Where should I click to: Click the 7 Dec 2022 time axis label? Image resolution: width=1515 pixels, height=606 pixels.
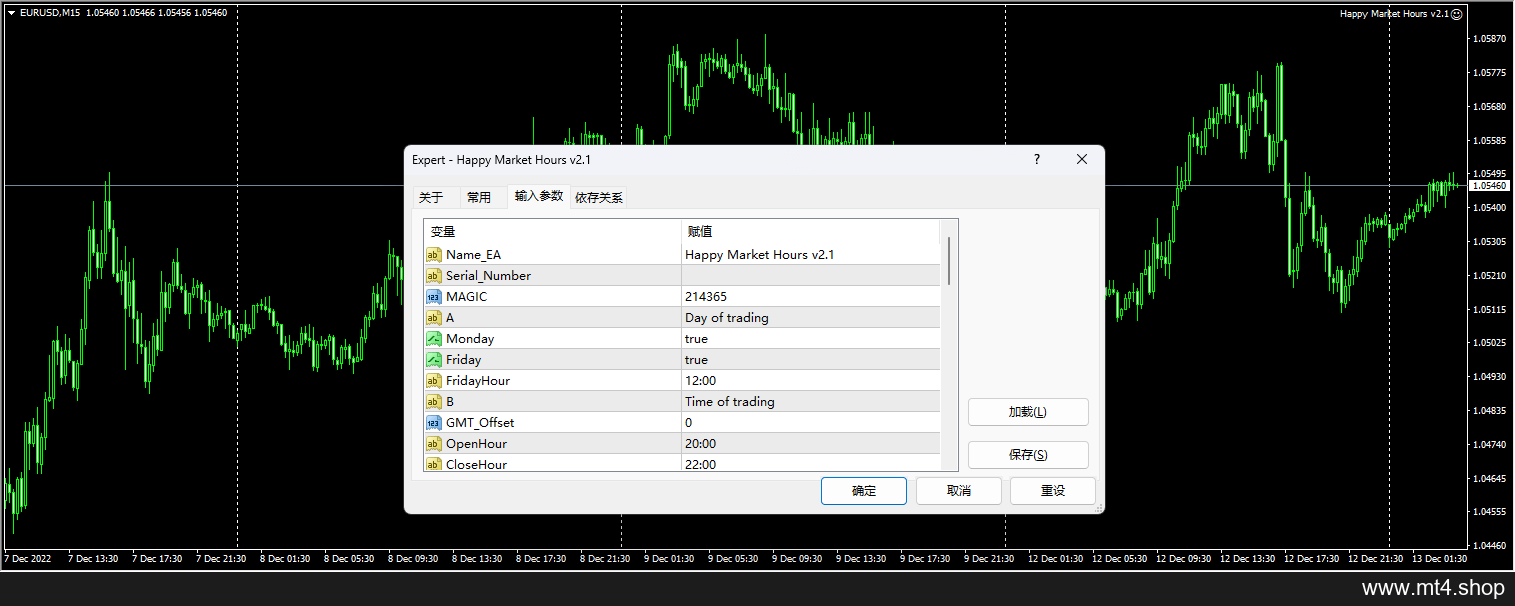click(27, 559)
